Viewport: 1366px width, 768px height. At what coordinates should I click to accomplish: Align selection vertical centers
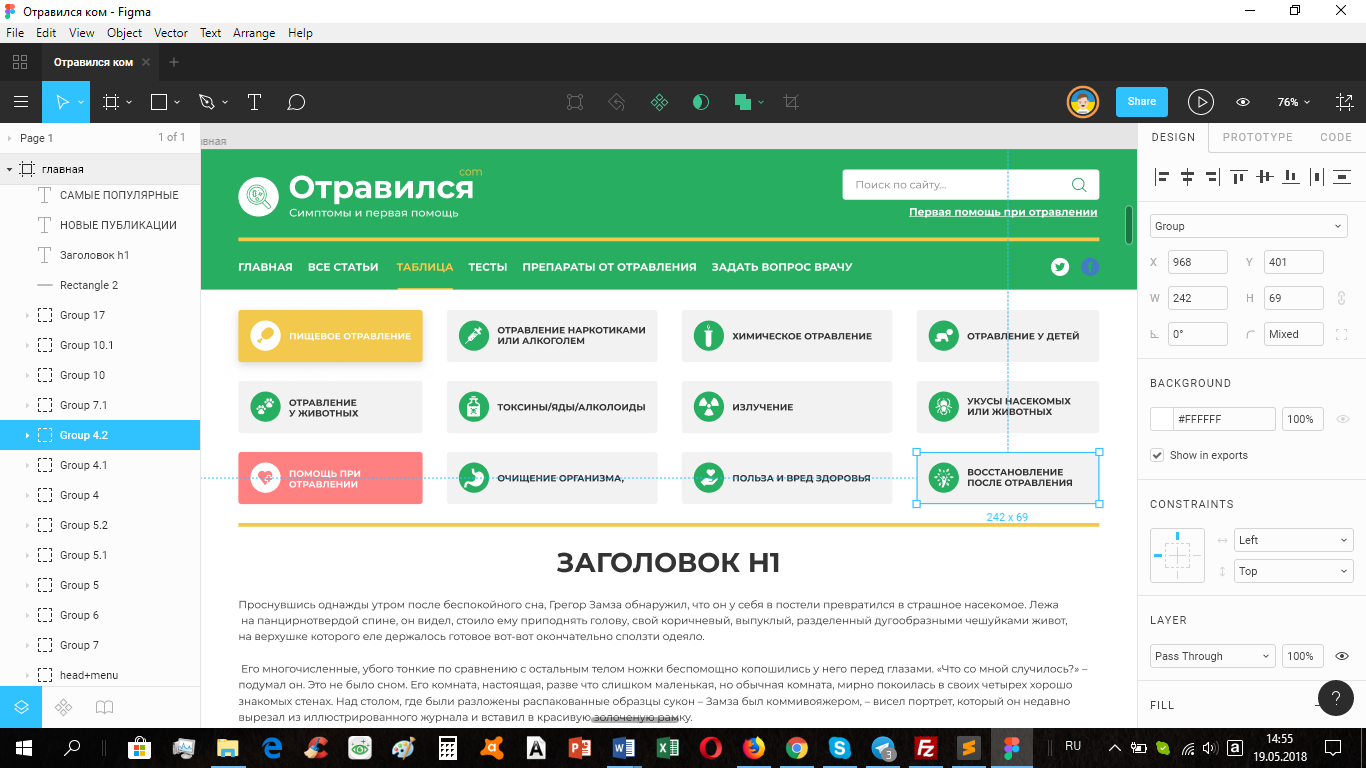1265,177
